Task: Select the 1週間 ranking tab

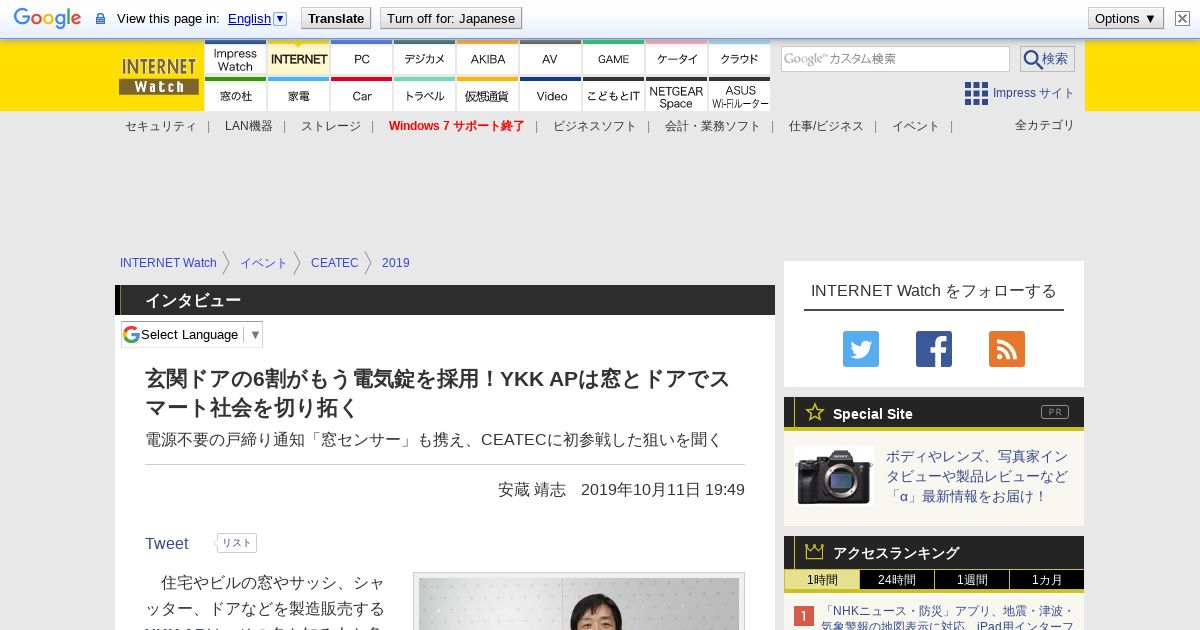Action: click(972, 580)
